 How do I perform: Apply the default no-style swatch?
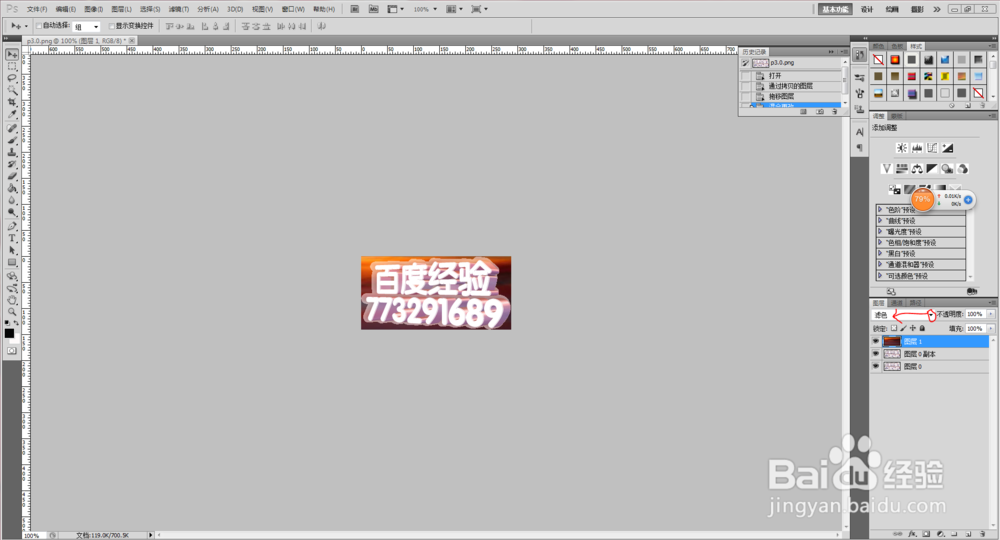(x=879, y=59)
